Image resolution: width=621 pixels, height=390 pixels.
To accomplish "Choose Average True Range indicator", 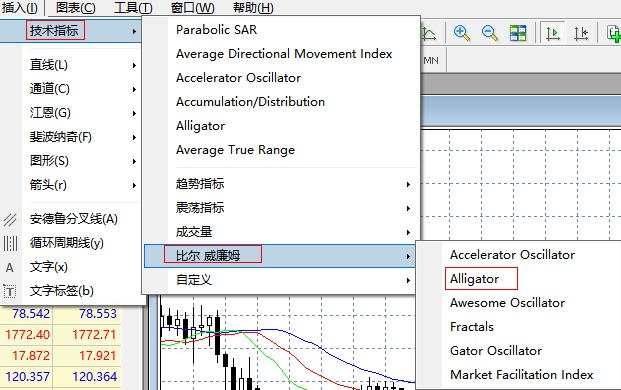I will tap(235, 150).
